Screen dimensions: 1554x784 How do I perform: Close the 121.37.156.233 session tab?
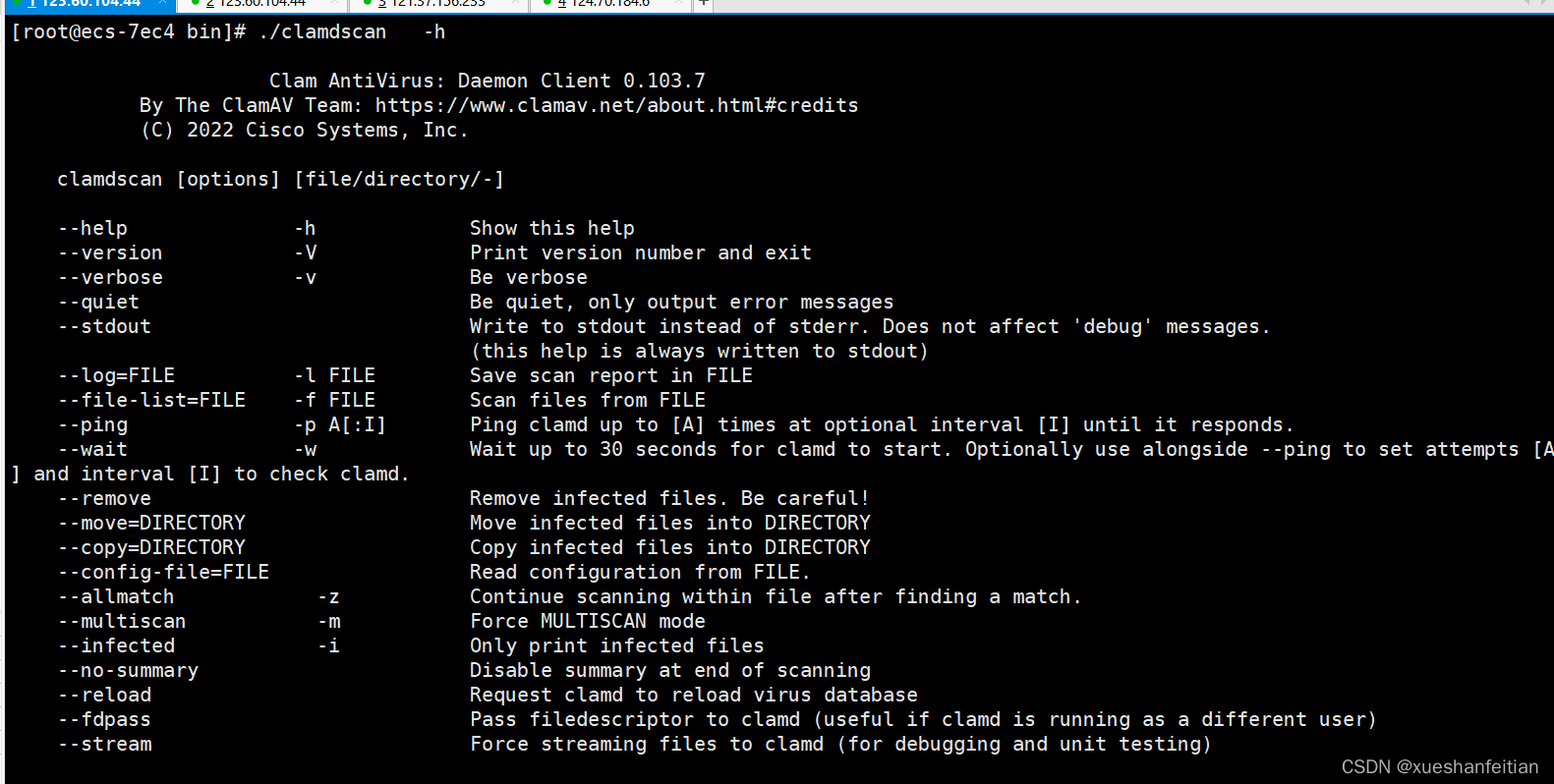pyautogui.click(x=513, y=4)
